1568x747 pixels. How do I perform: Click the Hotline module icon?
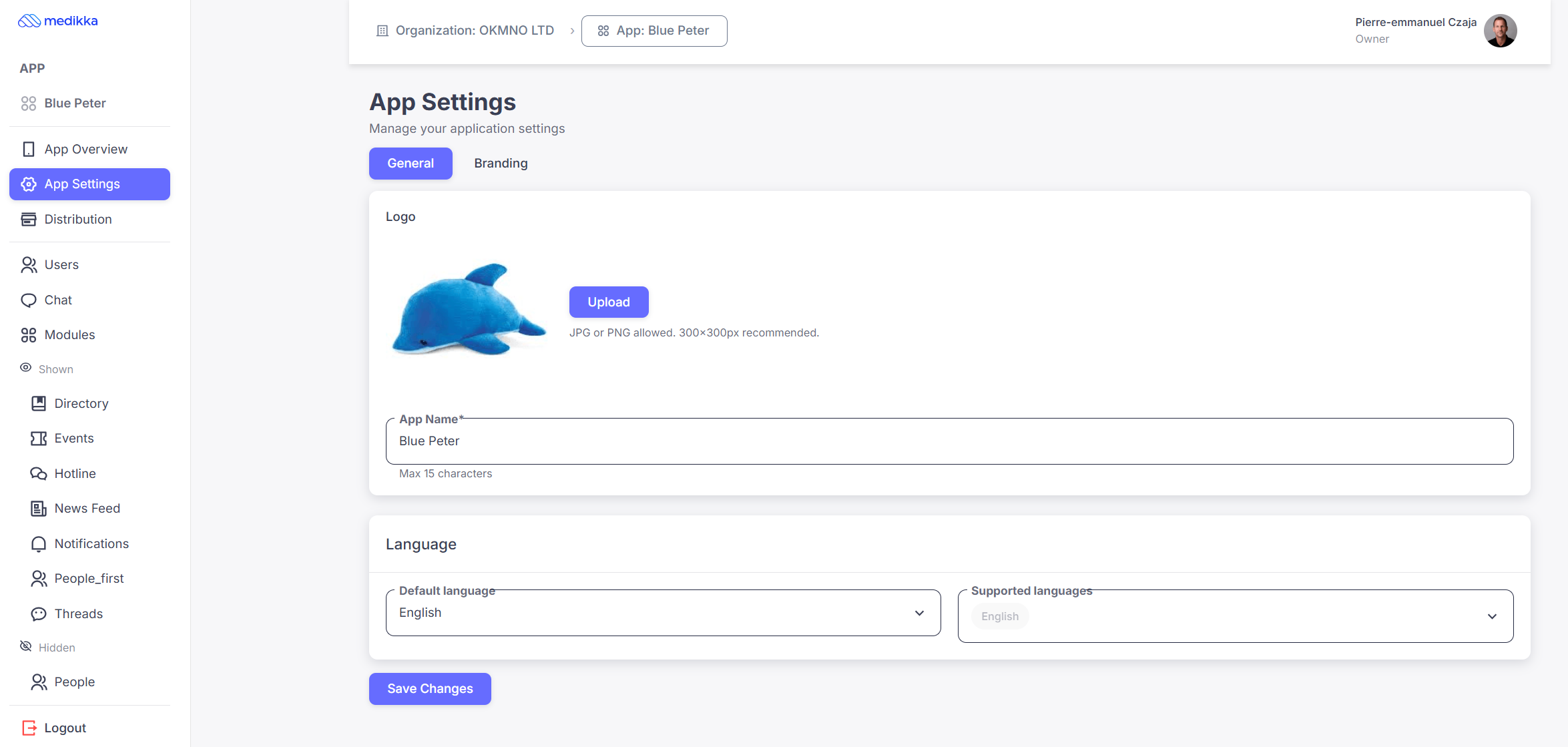38,474
